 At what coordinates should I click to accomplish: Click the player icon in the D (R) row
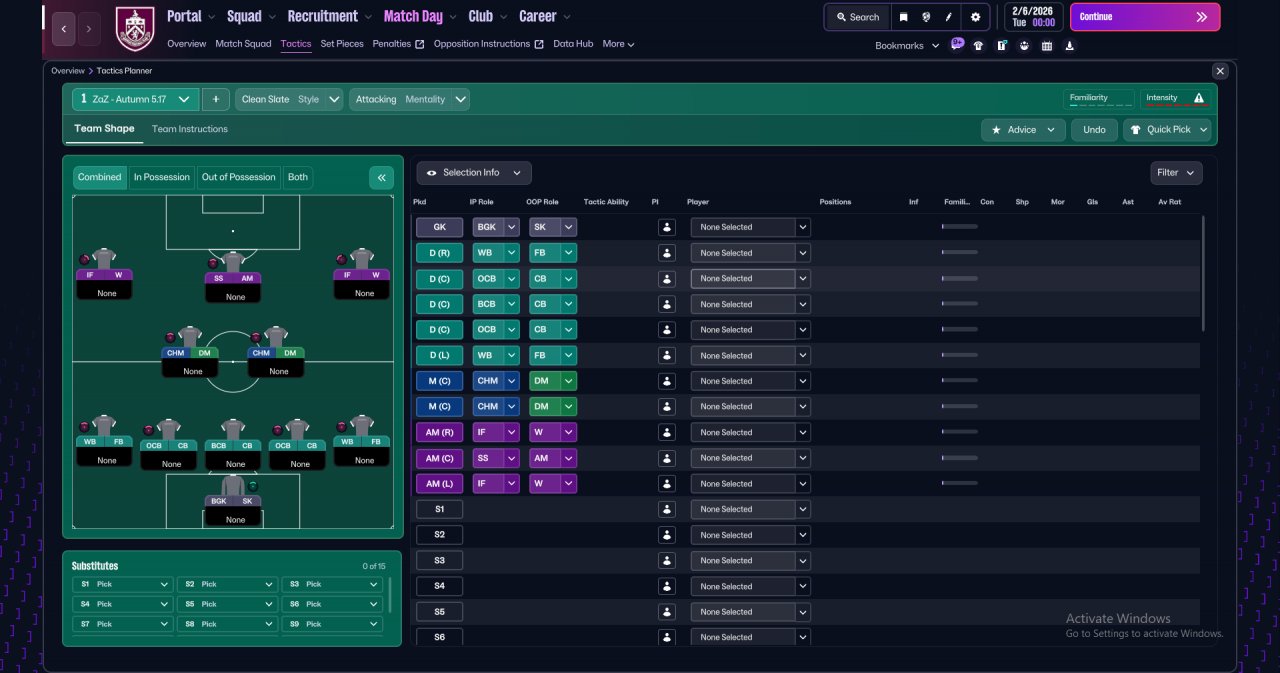[667, 253]
